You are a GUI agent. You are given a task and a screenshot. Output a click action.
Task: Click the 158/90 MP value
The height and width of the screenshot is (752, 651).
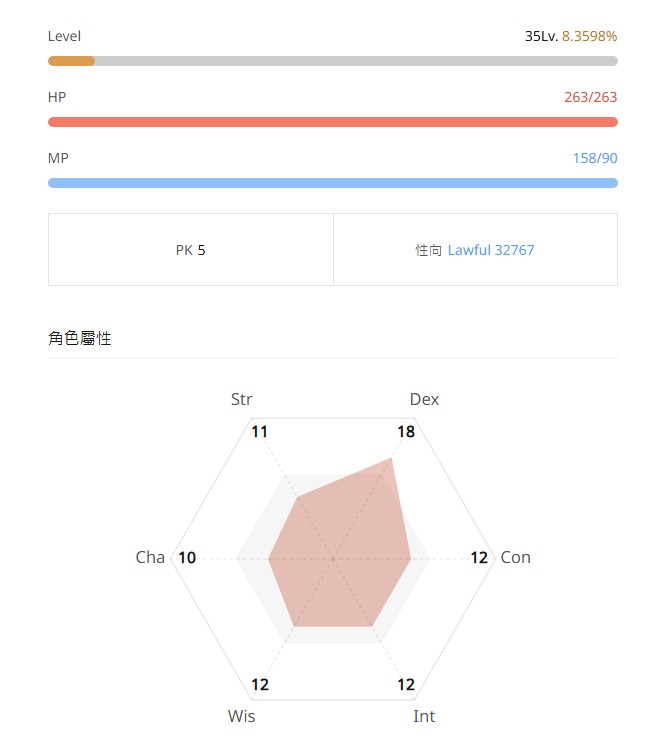pos(595,158)
